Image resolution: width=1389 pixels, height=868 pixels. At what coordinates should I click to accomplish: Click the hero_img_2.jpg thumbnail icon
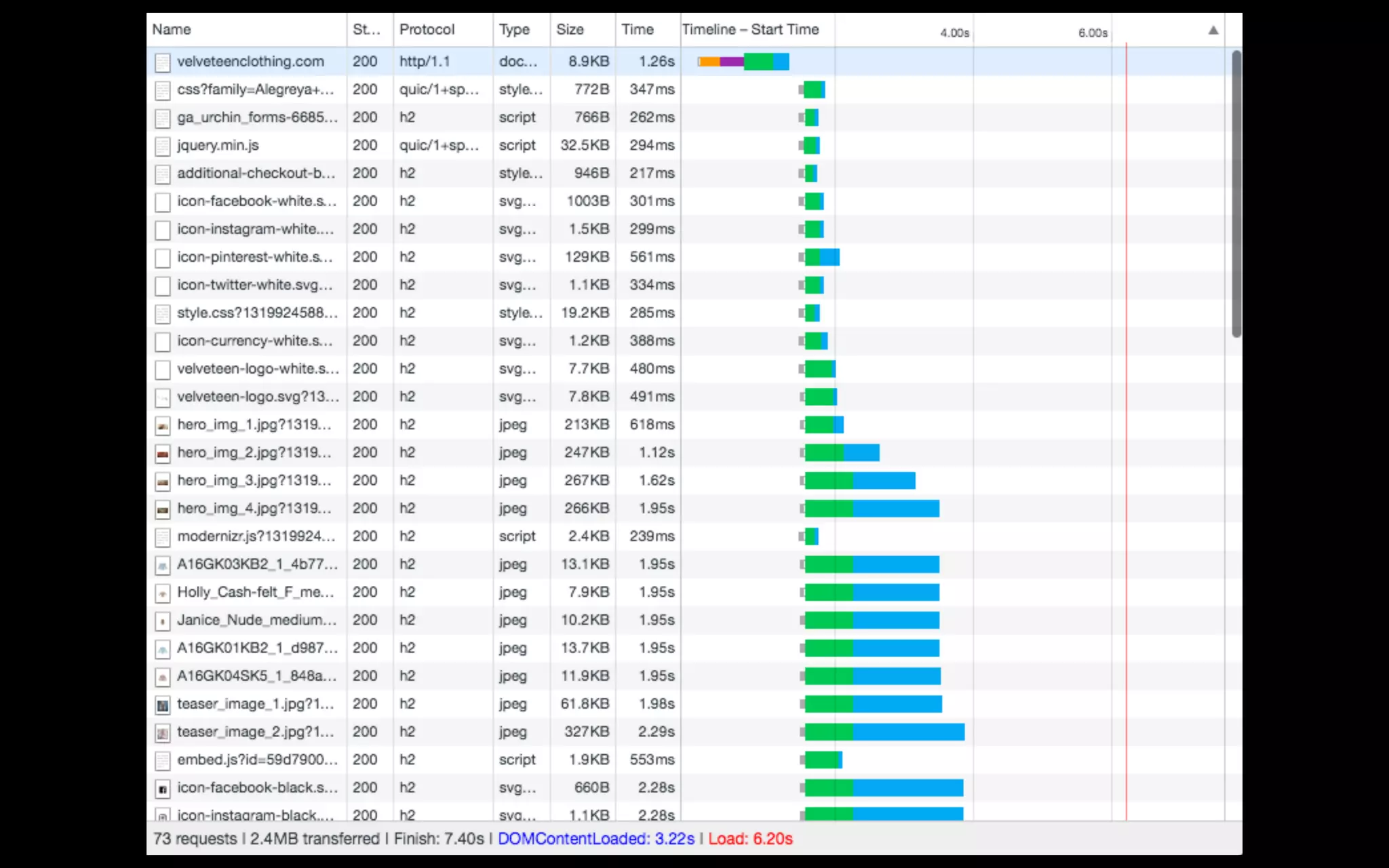162,453
